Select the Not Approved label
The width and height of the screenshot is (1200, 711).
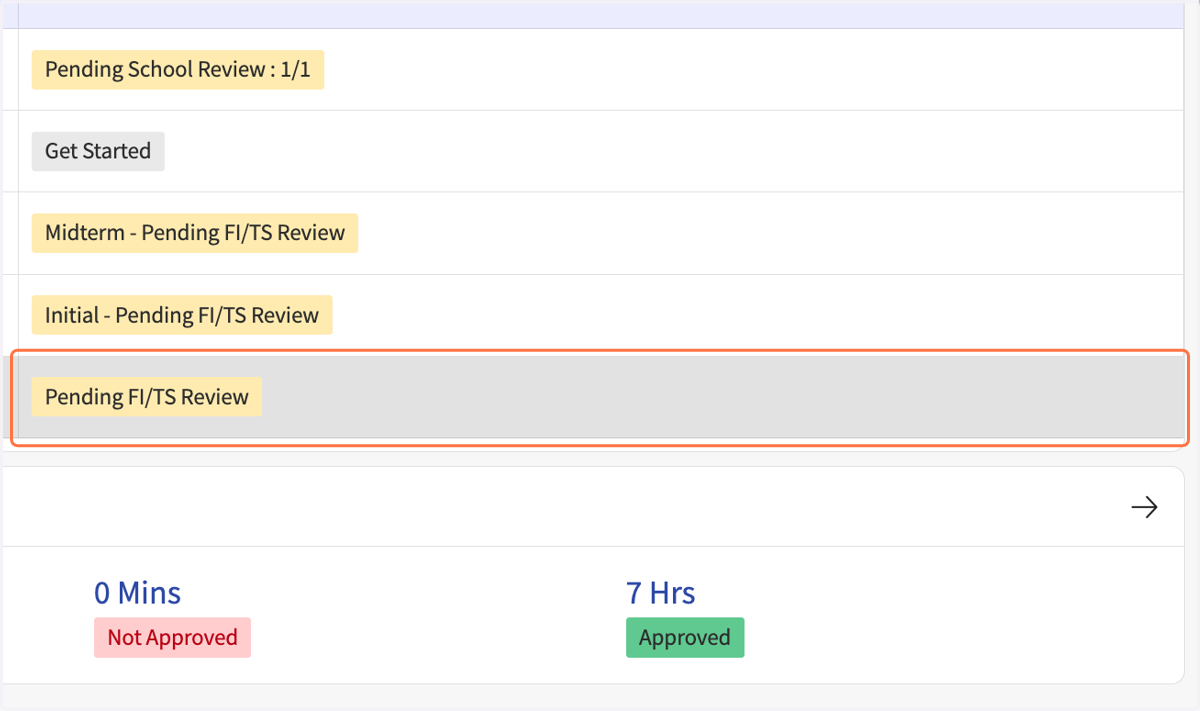[172, 638]
